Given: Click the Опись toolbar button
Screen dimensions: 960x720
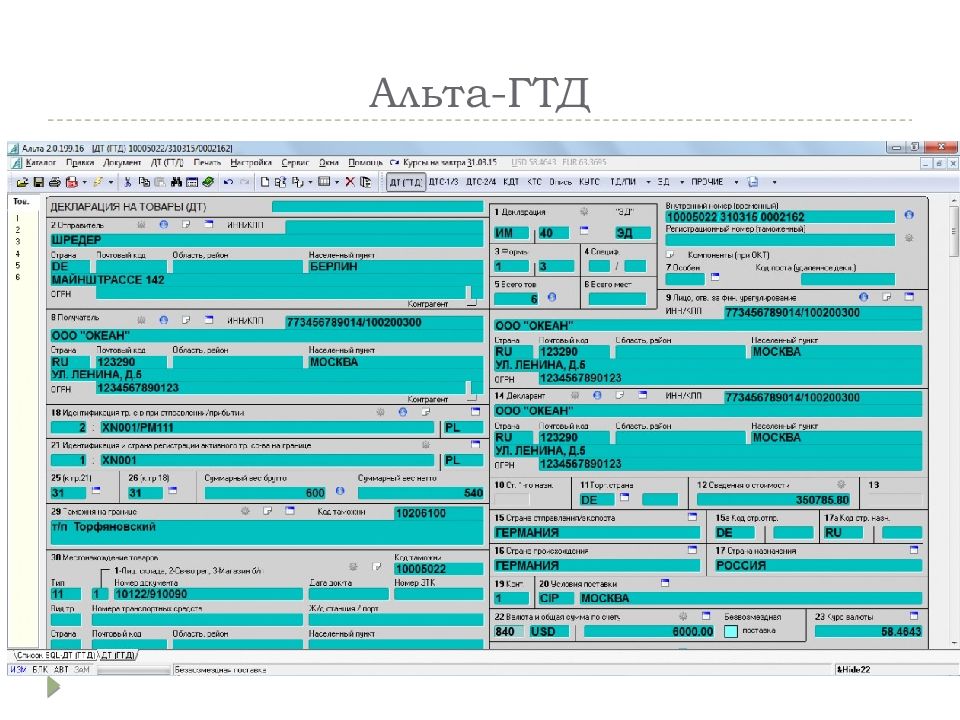Looking at the screenshot, I should click(x=561, y=182).
